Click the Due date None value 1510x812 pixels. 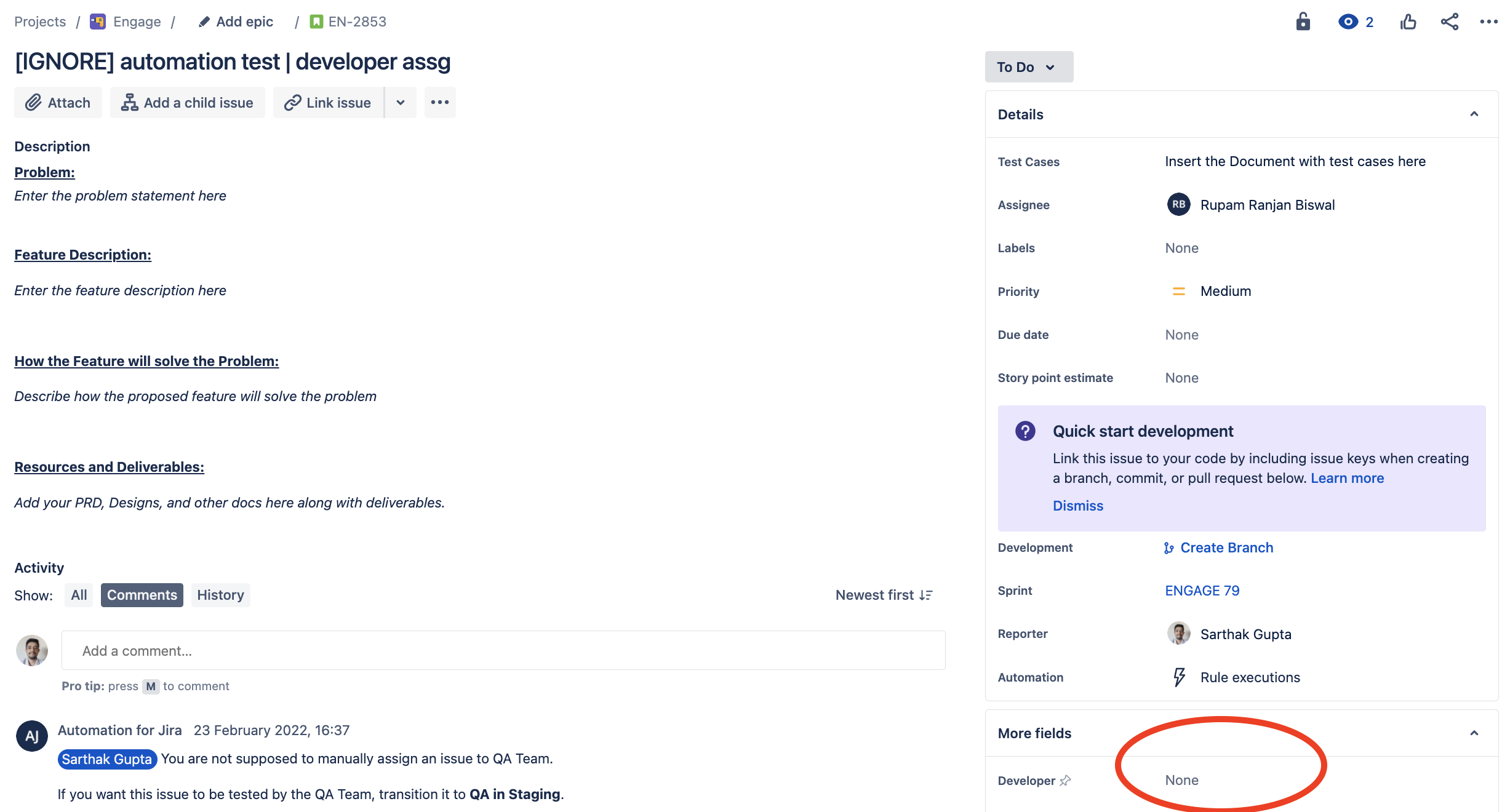click(x=1181, y=335)
